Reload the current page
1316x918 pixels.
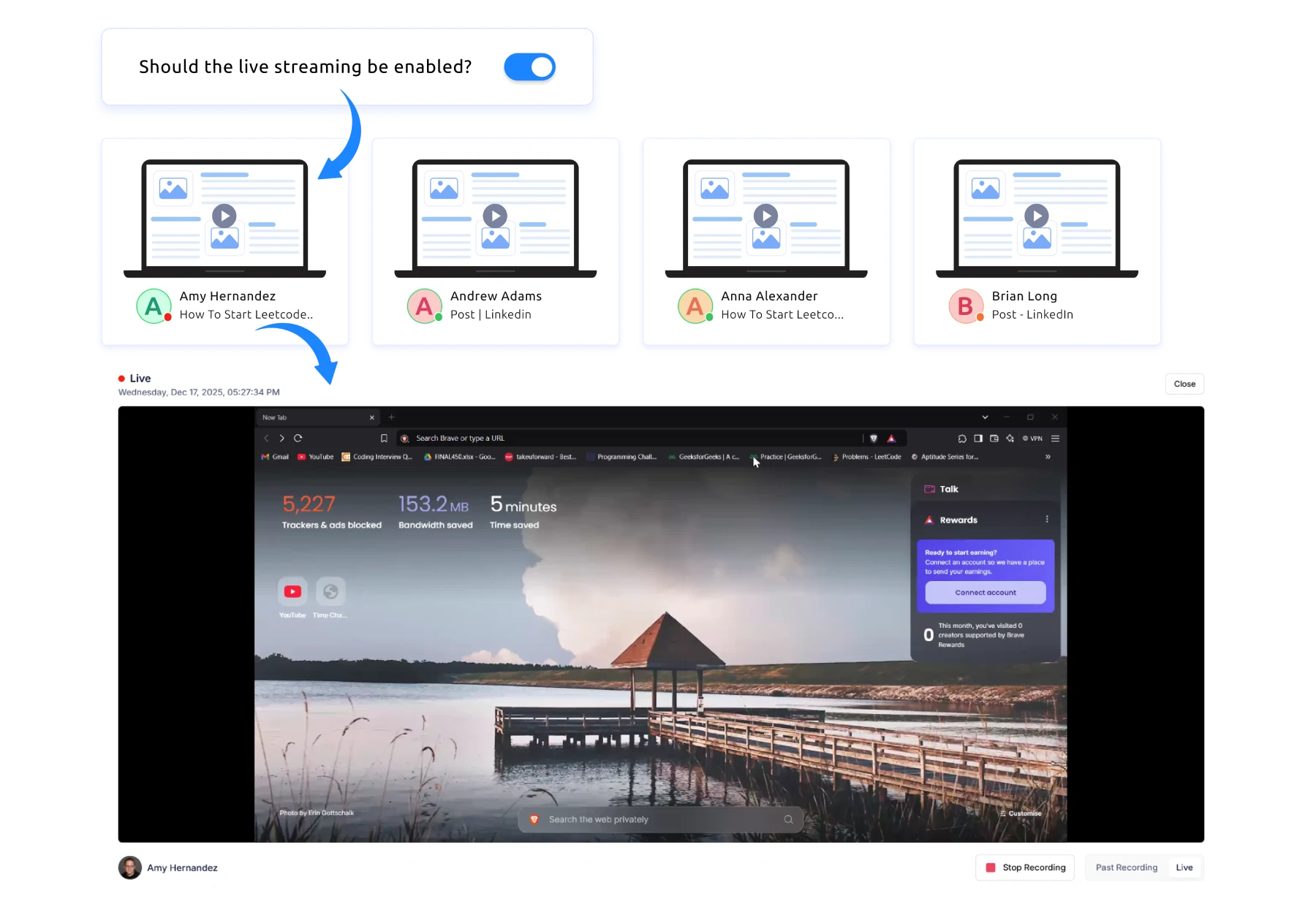click(298, 439)
